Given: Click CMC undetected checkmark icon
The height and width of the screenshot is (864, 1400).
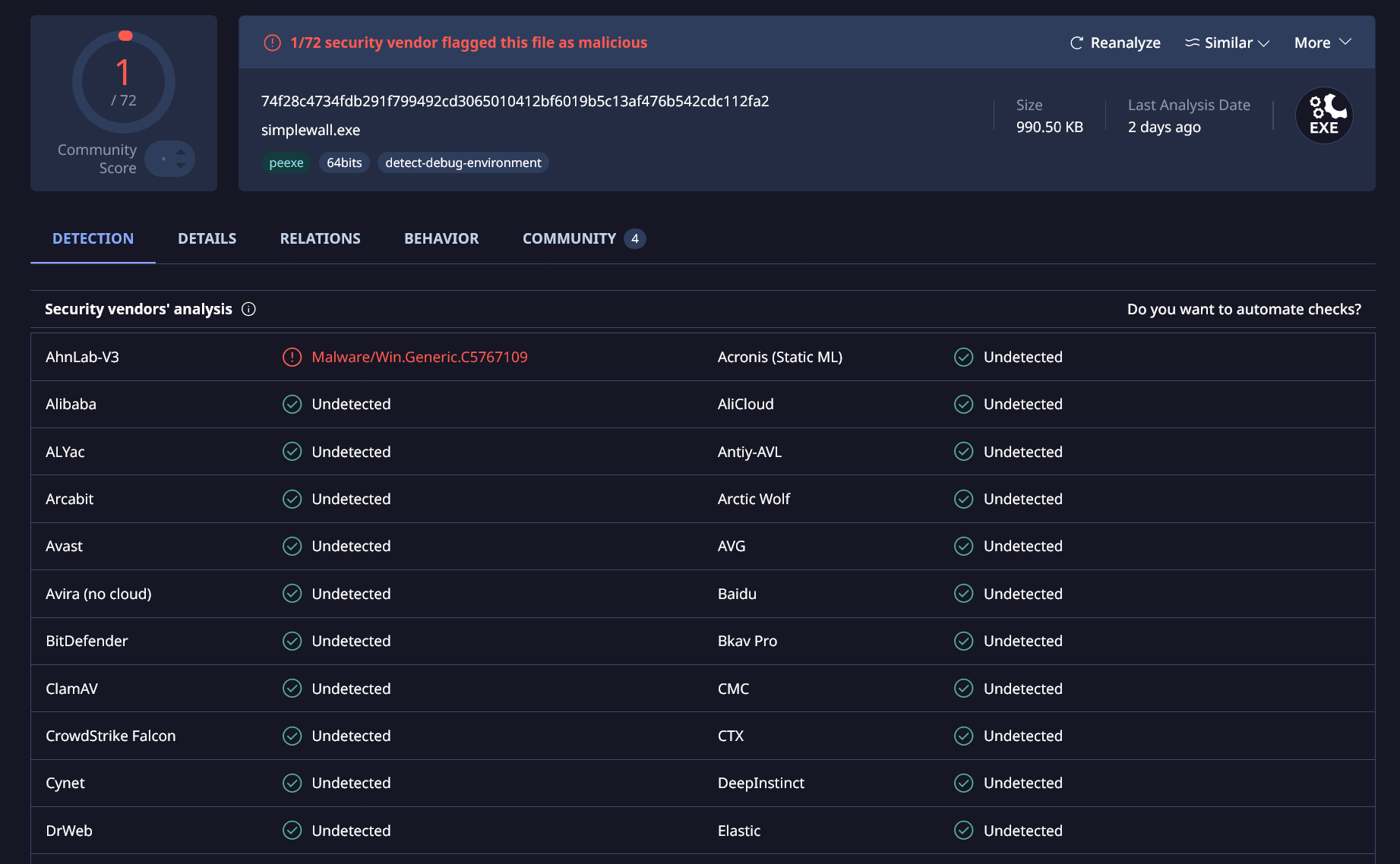Looking at the screenshot, I should click(x=964, y=689).
